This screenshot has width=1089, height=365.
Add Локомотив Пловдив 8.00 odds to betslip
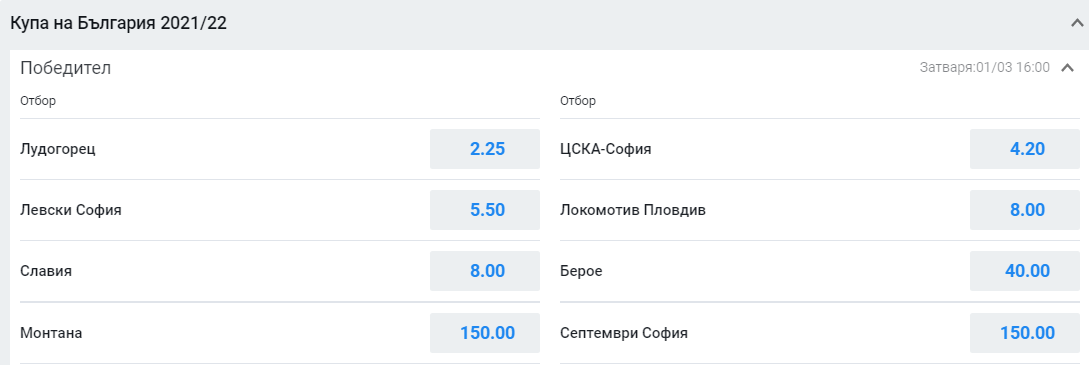click(x=1024, y=210)
